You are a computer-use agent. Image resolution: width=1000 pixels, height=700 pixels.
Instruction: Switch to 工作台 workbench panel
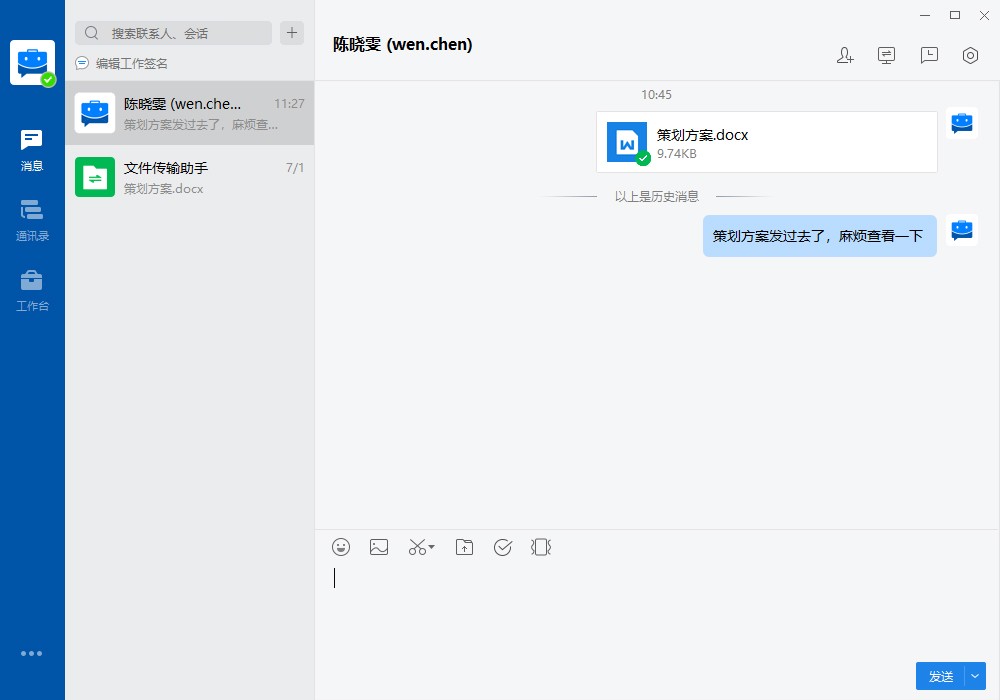pos(32,290)
